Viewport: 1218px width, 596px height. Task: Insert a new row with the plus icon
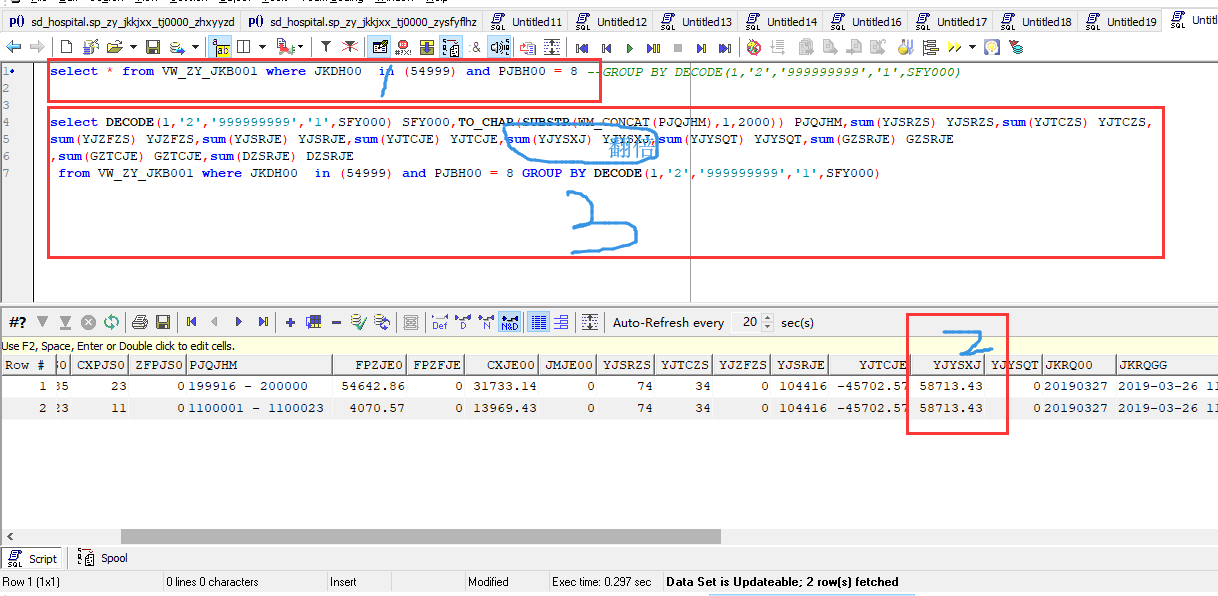(x=290, y=322)
